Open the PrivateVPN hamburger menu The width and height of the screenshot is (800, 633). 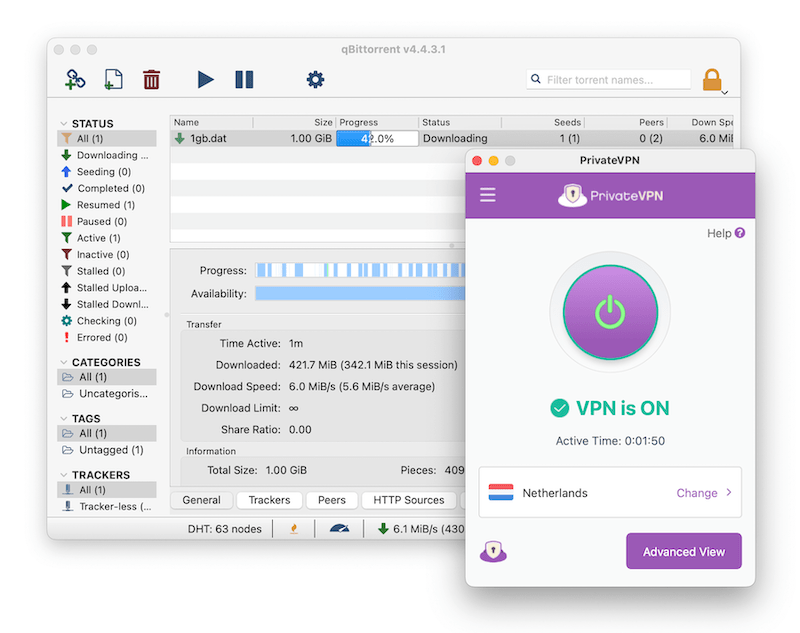(487, 194)
